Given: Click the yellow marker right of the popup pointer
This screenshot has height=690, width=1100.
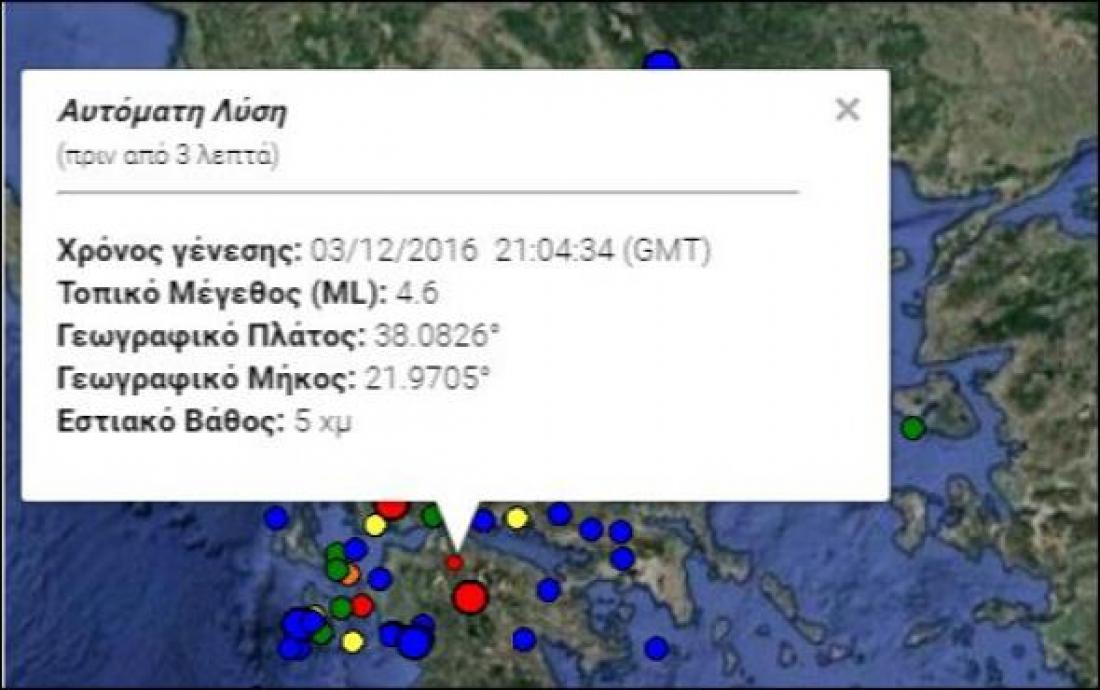Looking at the screenshot, I should pos(516,518).
